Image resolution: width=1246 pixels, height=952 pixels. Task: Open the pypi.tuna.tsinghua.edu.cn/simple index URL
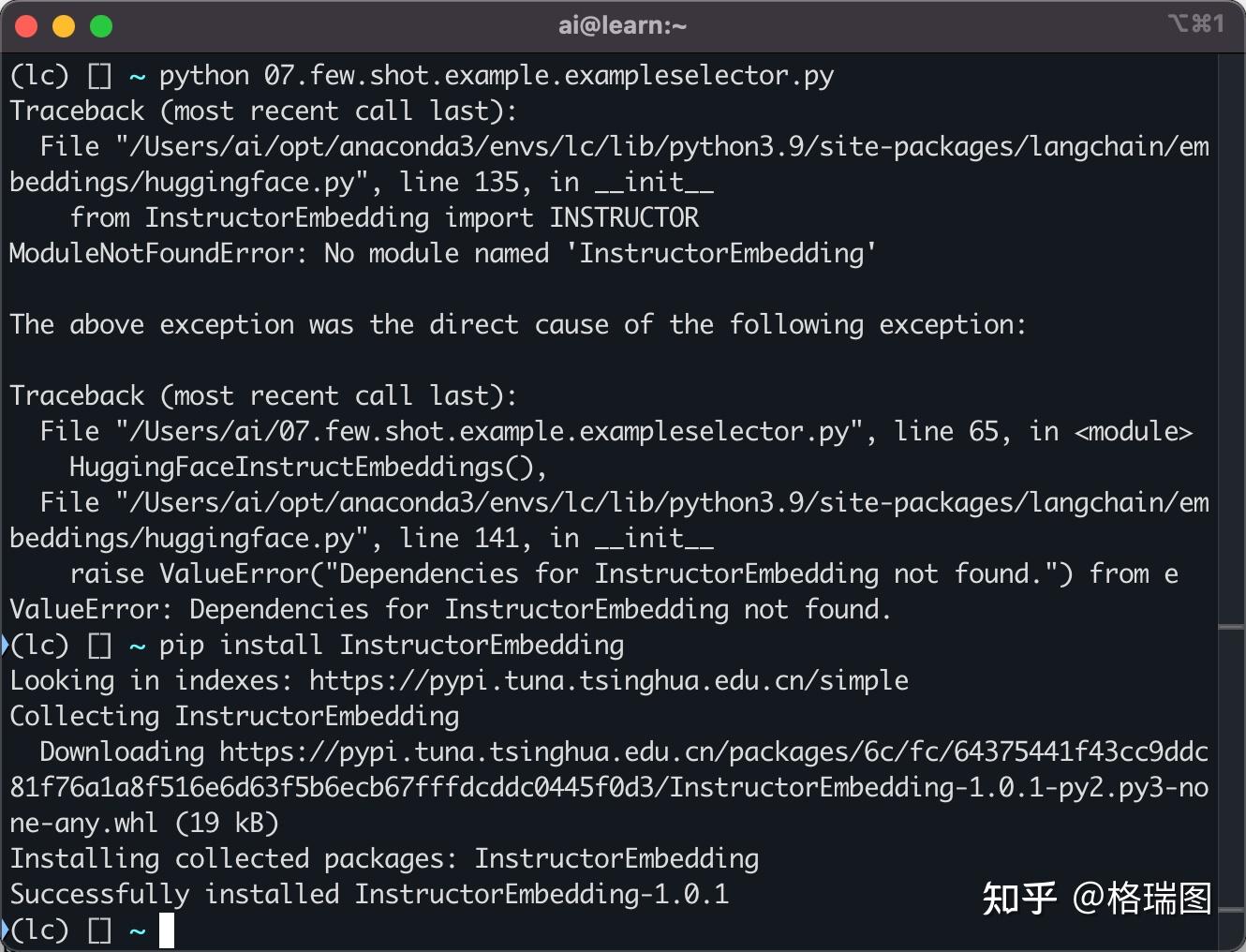[x=609, y=681]
